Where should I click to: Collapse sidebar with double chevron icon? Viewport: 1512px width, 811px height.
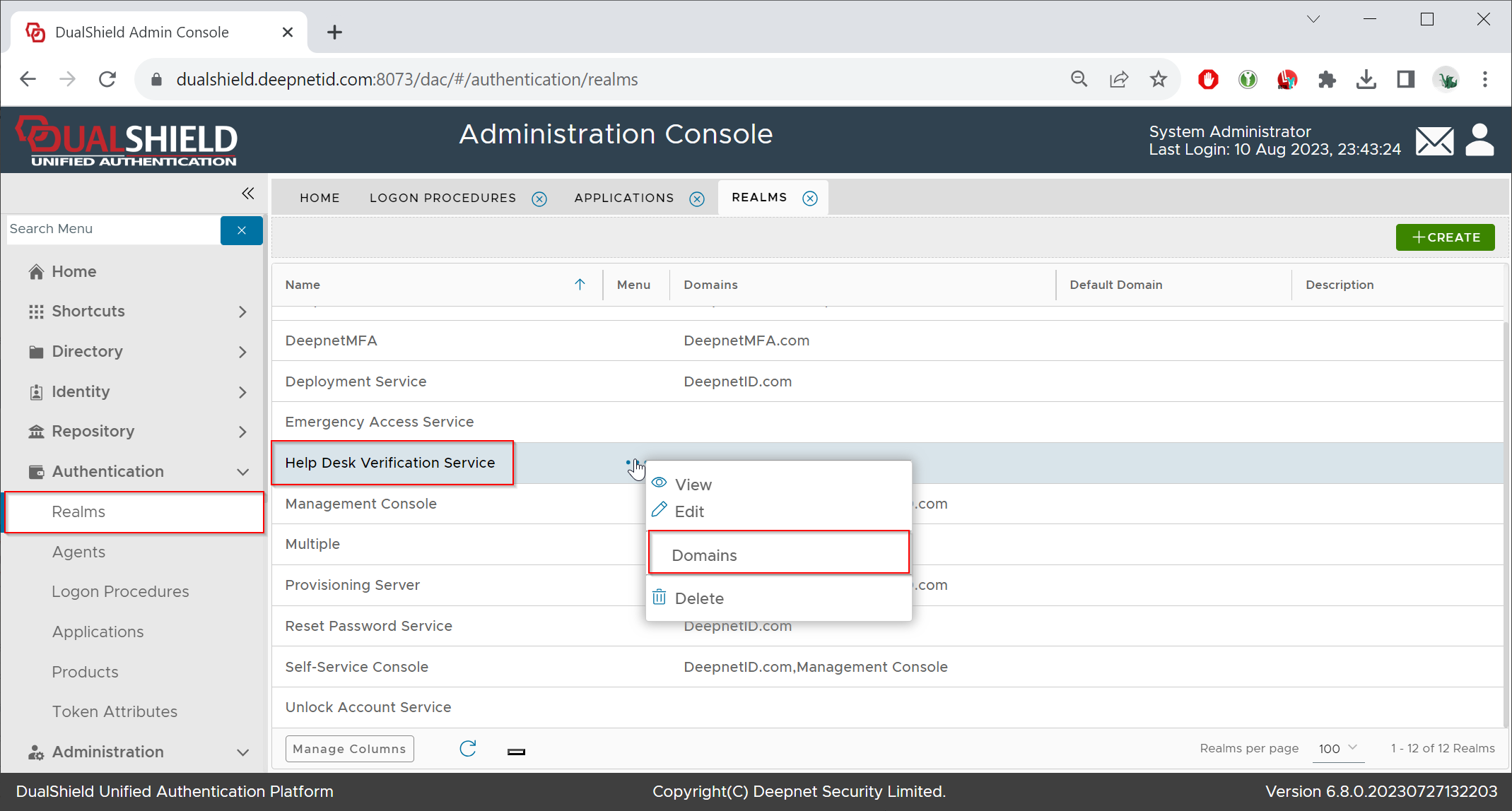click(247, 194)
